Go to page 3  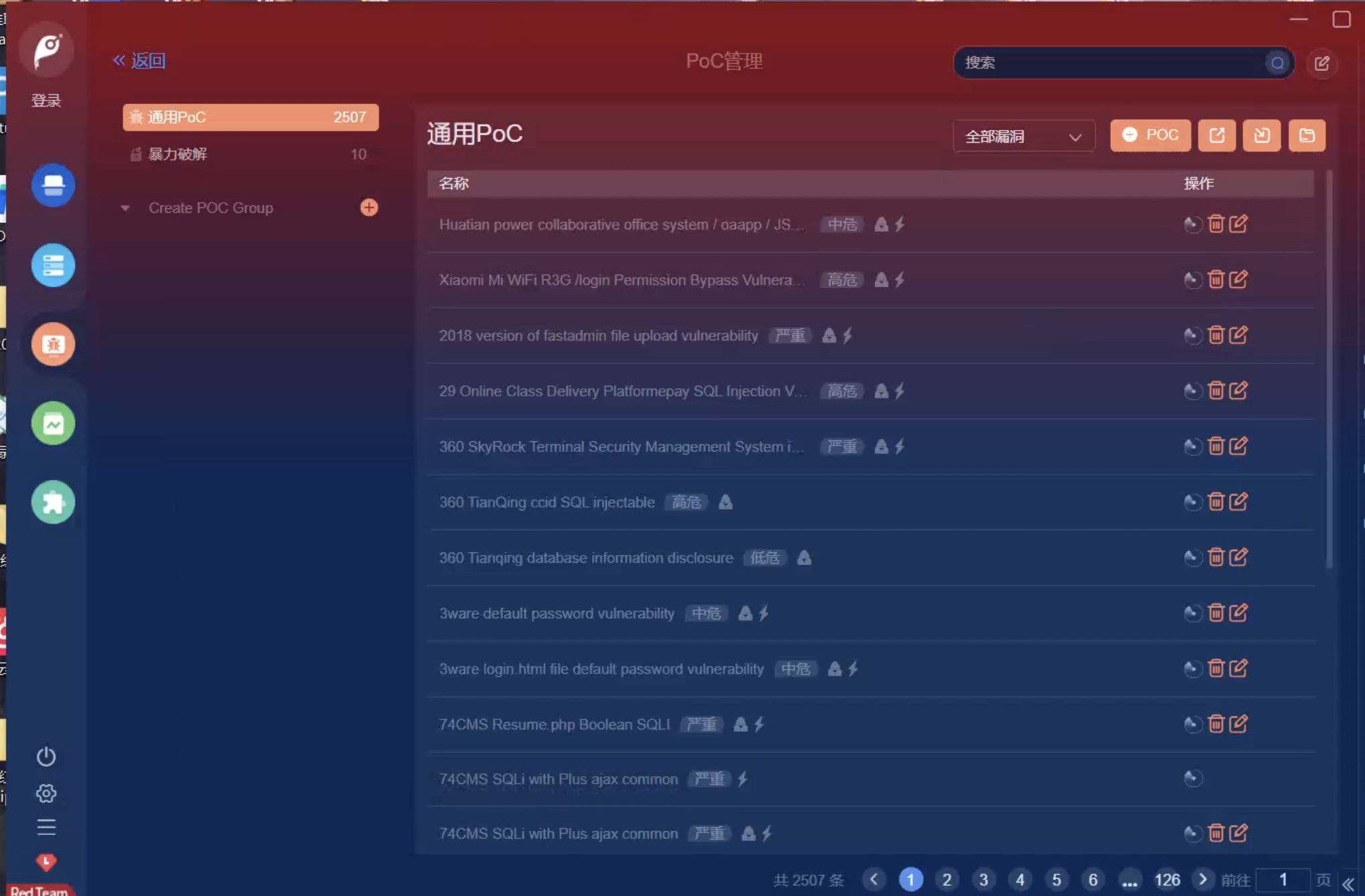[983, 879]
